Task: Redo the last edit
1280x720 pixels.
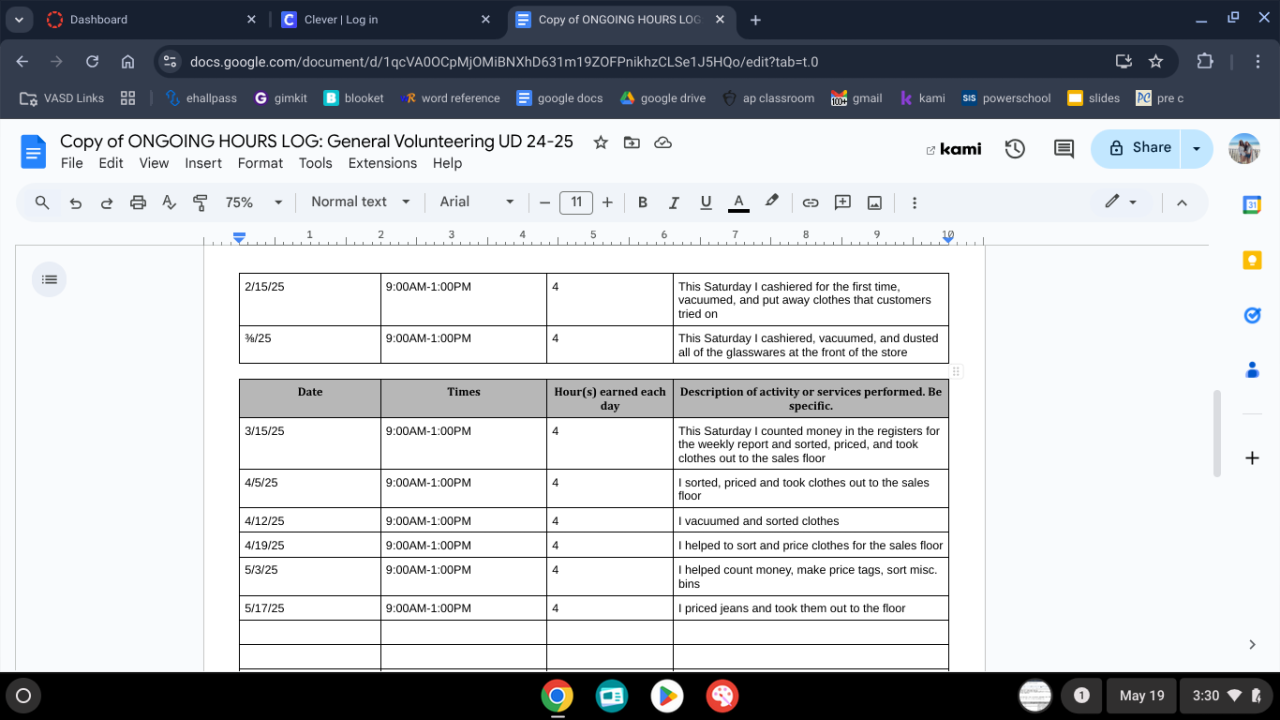Action: [x=106, y=202]
